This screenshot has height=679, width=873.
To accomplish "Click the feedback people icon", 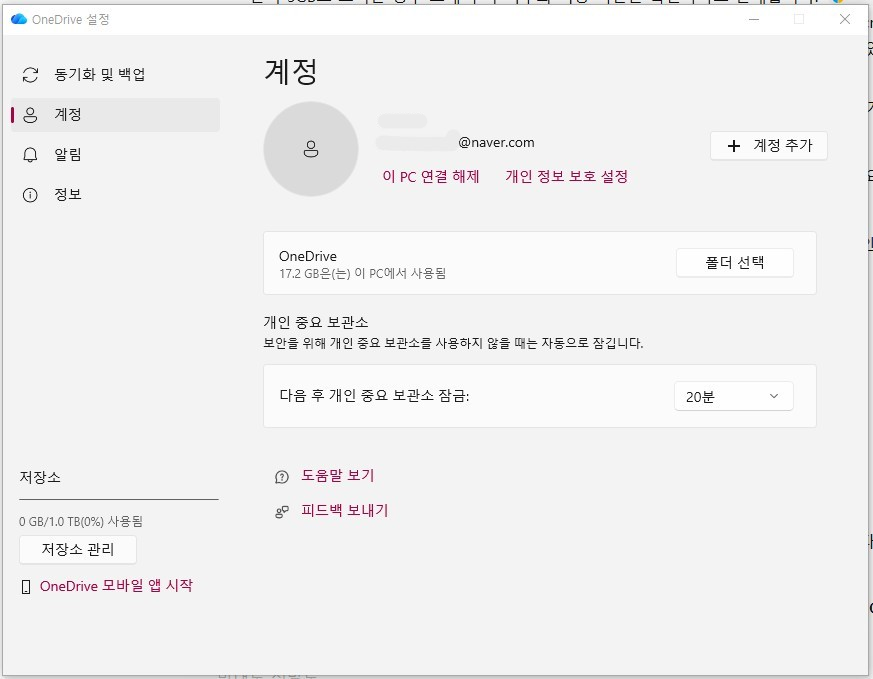I will [282, 511].
